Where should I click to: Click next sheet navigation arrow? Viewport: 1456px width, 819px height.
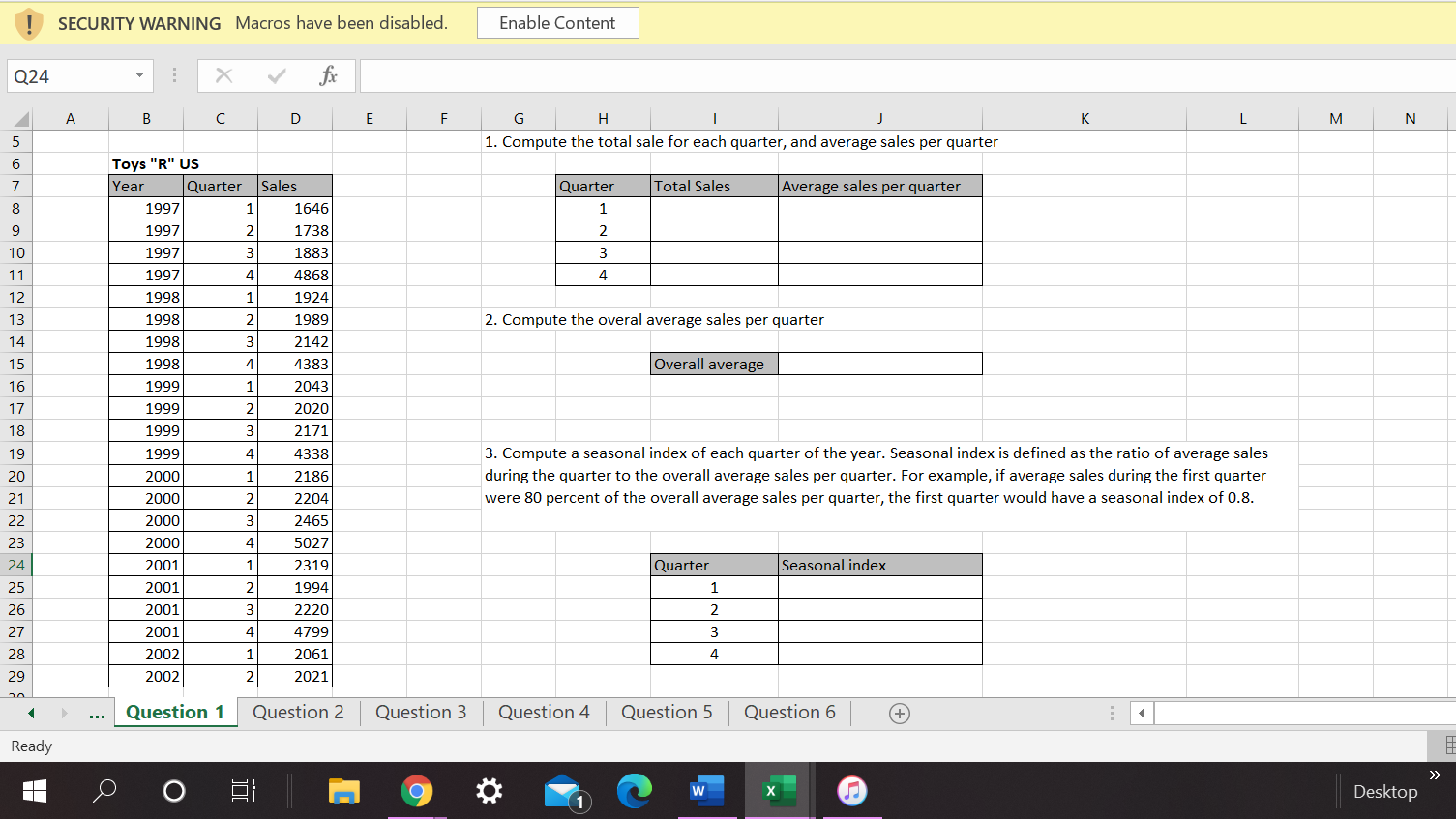(64, 714)
